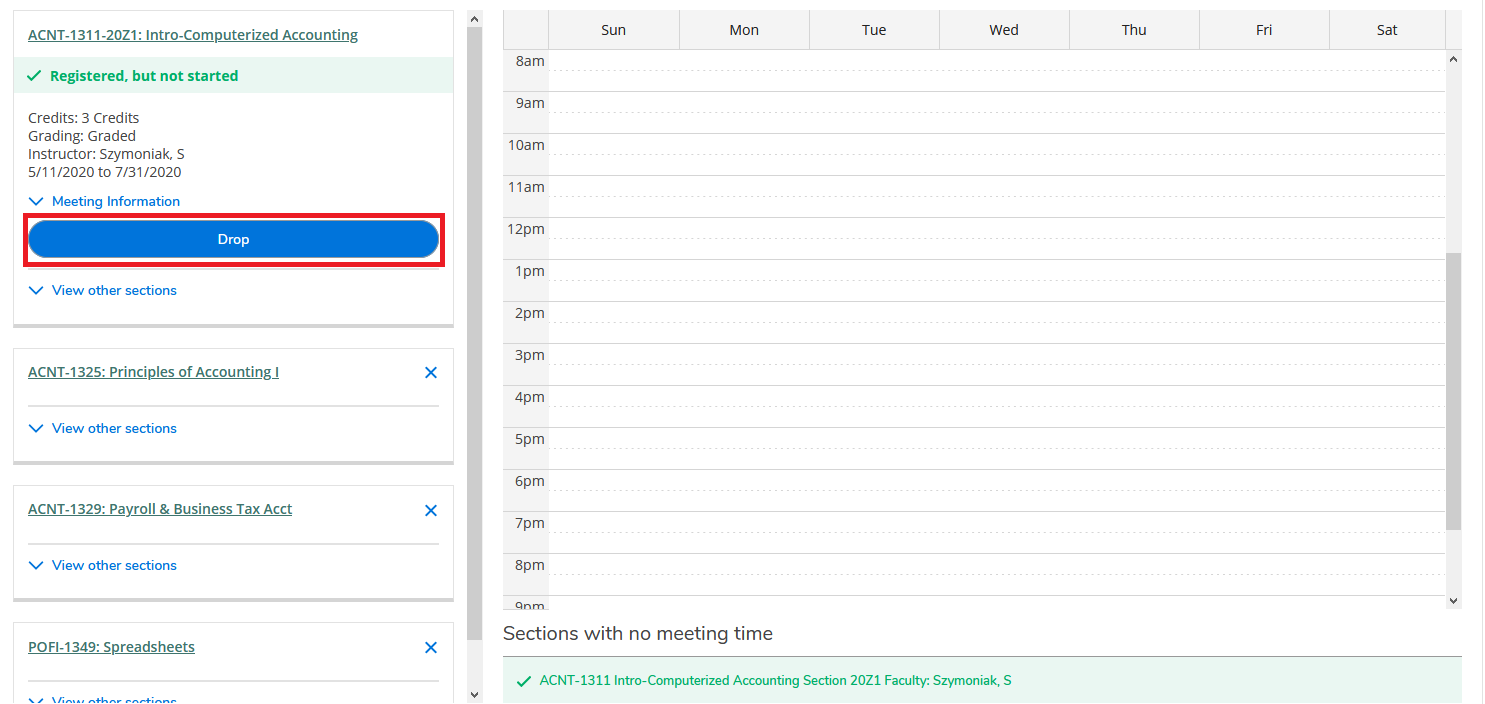Image resolution: width=1485 pixels, height=704 pixels.
Task: Click the Instructor: Szymoniak, S text
Action: 106,154
